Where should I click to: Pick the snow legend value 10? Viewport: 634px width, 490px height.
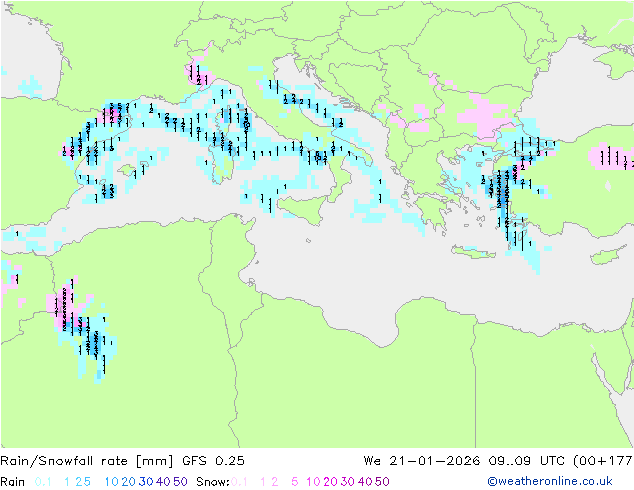[313, 482]
